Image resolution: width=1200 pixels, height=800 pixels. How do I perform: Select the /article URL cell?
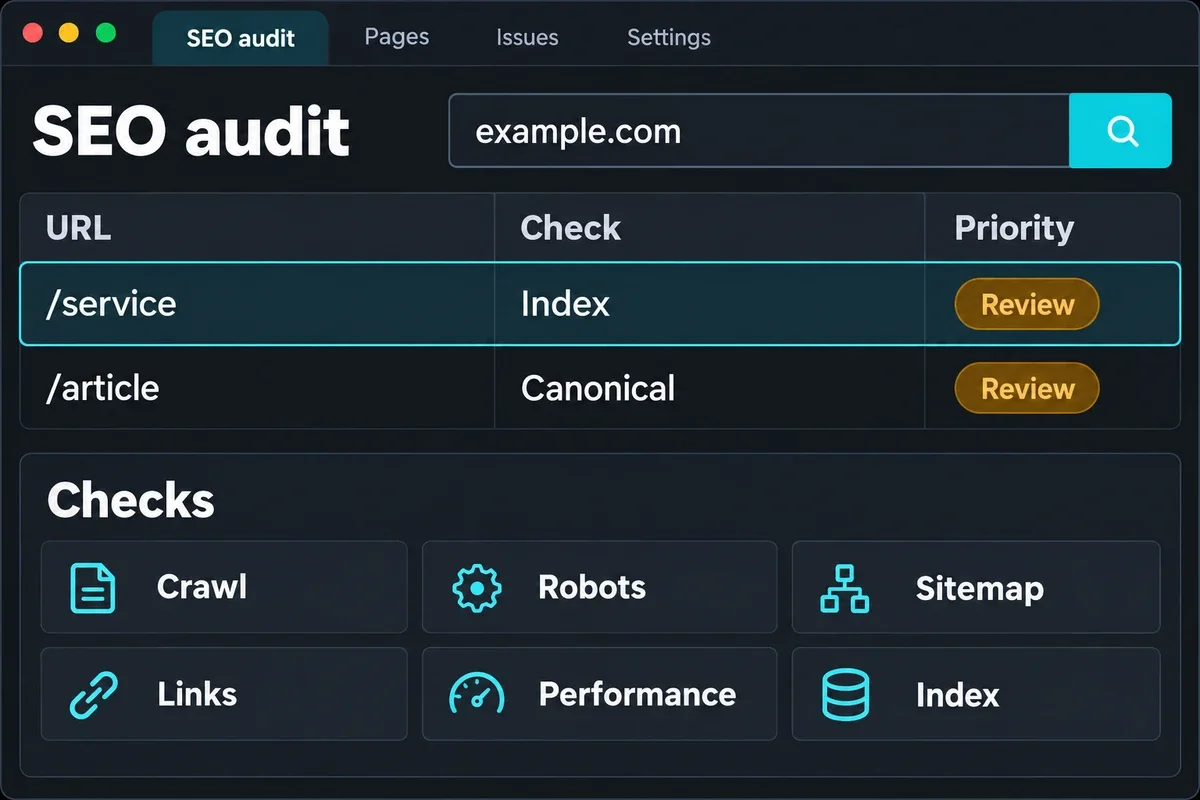point(258,388)
